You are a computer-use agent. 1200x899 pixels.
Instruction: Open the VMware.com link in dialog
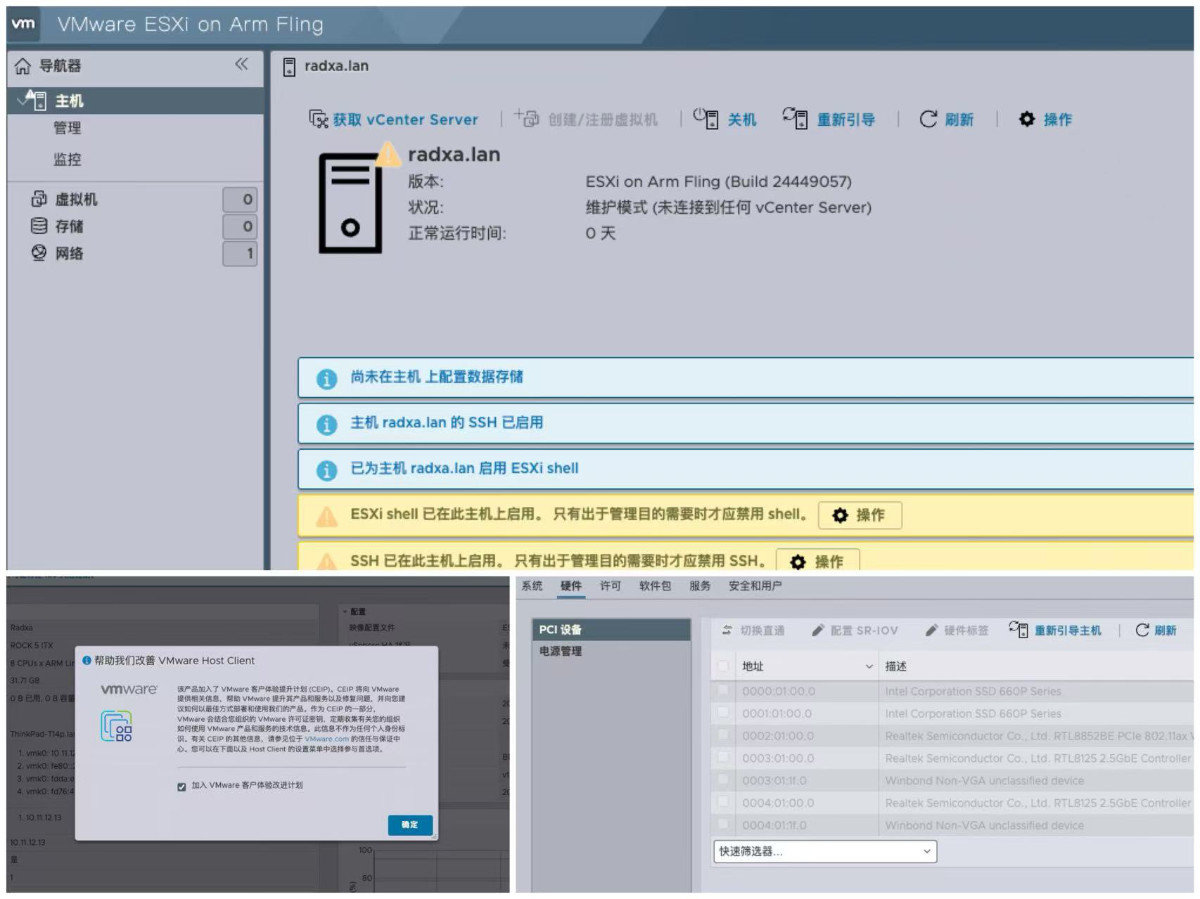click(x=325, y=738)
